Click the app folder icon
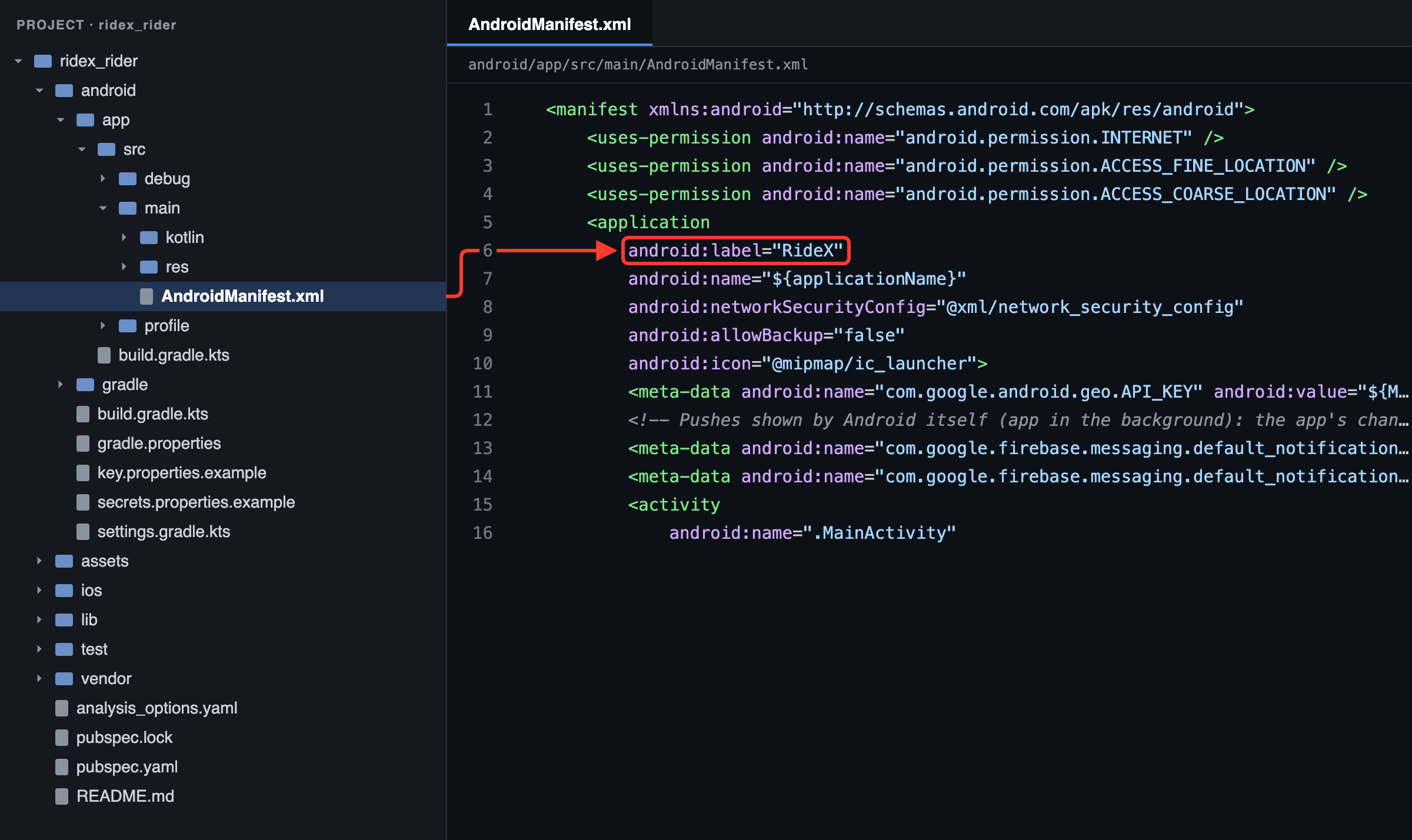This screenshot has width=1412, height=840. click(85, 120)
